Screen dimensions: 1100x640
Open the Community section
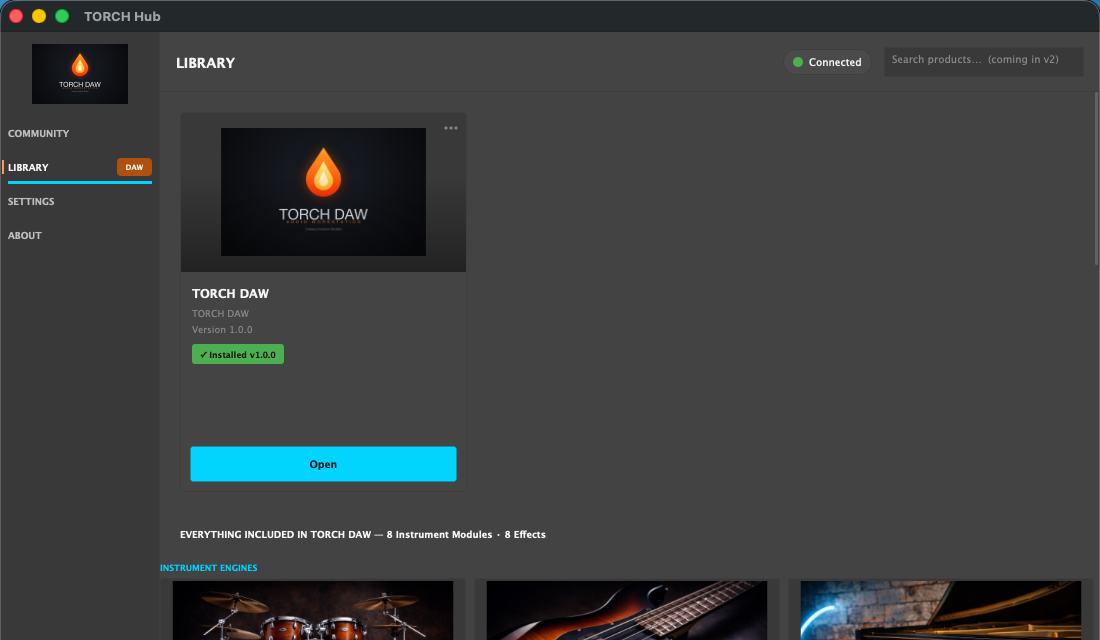[39, 133]
